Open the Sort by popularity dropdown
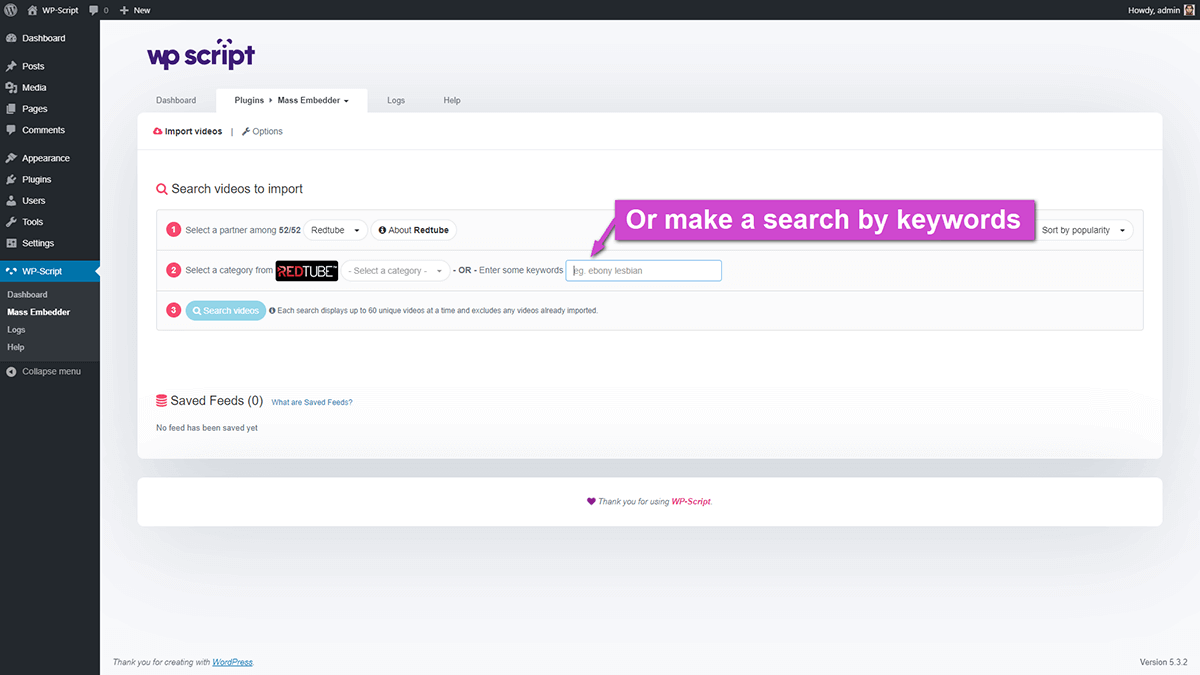 1084,230
